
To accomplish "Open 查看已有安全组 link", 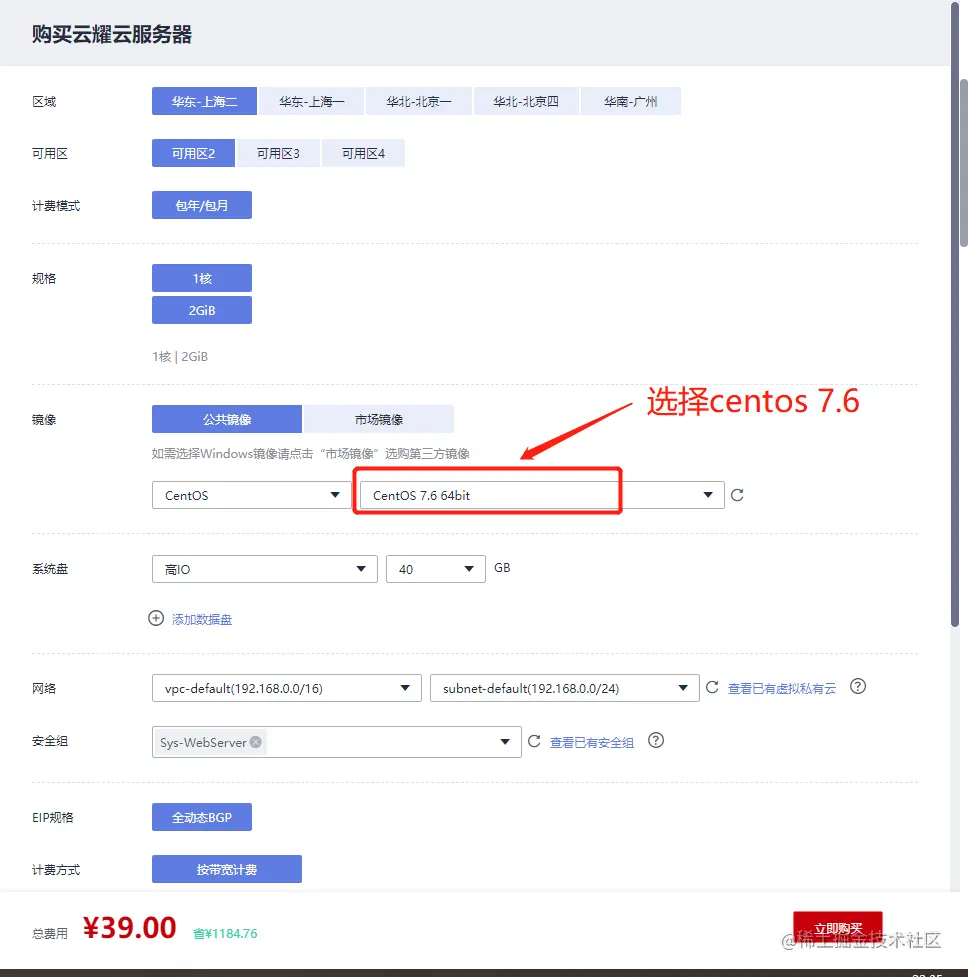I will click(592, 742).
